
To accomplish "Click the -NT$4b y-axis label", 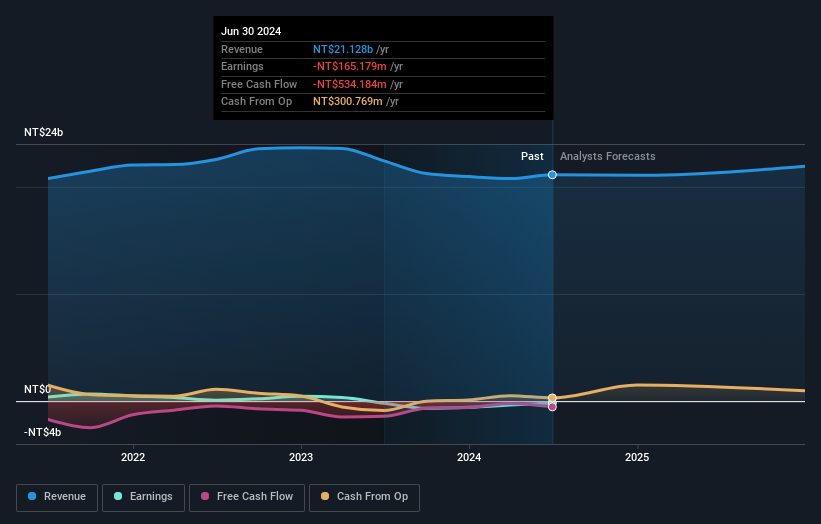I will click(42, 432).
